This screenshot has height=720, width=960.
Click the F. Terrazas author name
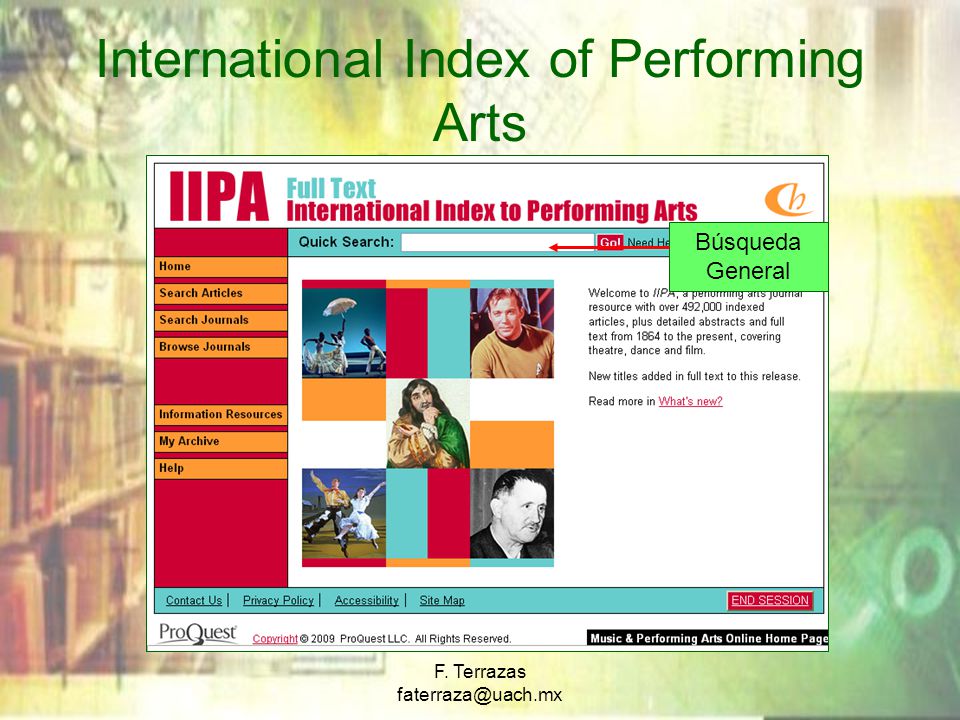click(480, 672)
